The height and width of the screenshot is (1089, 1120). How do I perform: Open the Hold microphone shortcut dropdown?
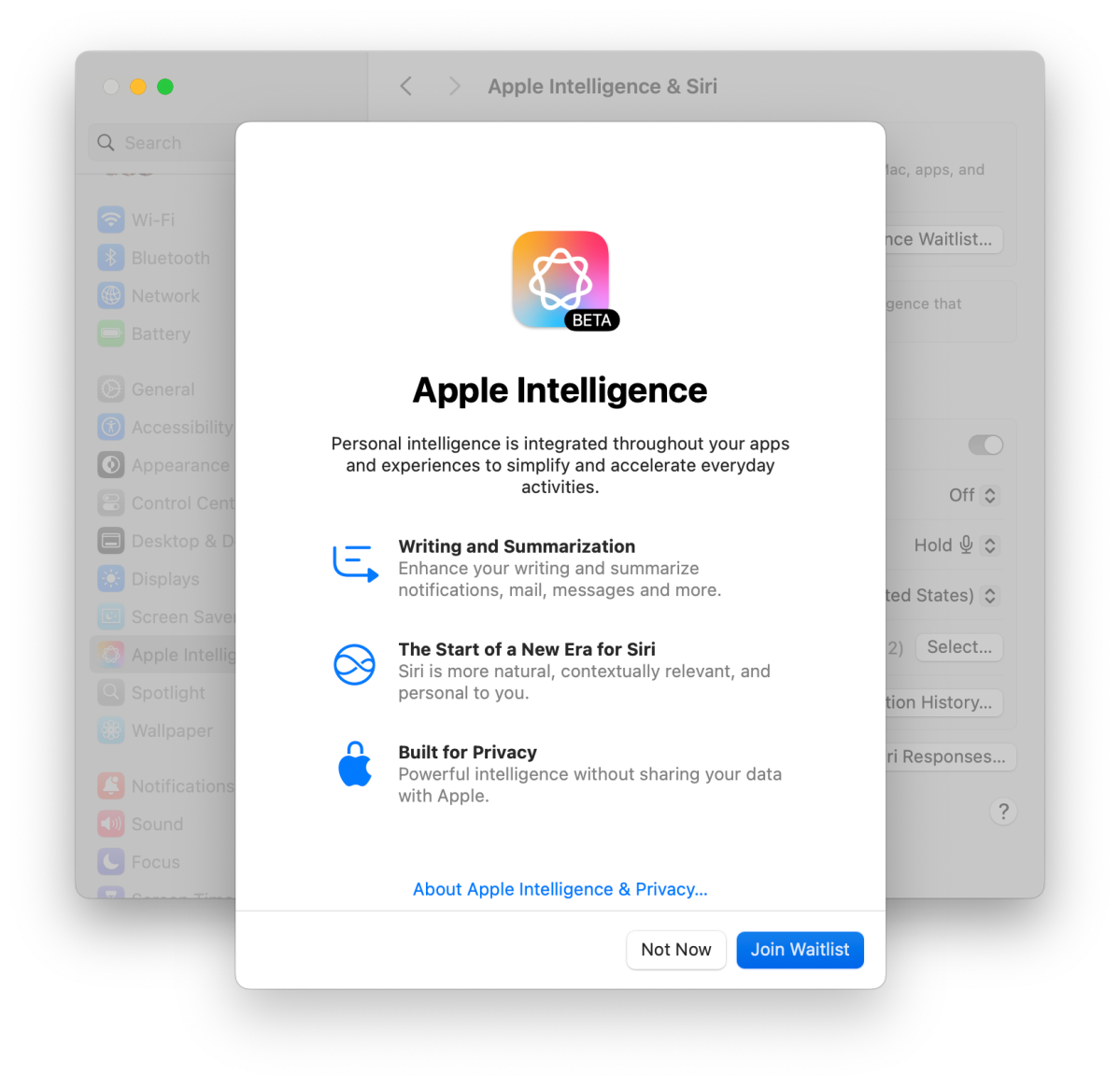point(957,544)
